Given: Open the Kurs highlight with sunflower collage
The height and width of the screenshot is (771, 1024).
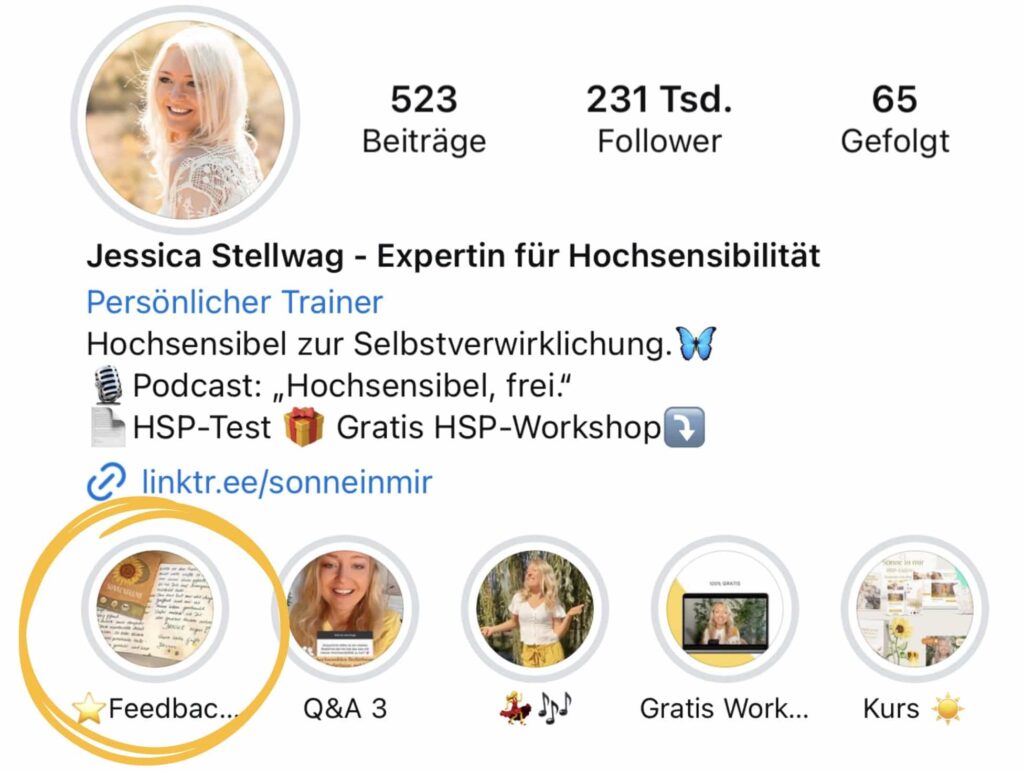Looking at the screenshot, I should click(x=915, y=608).
